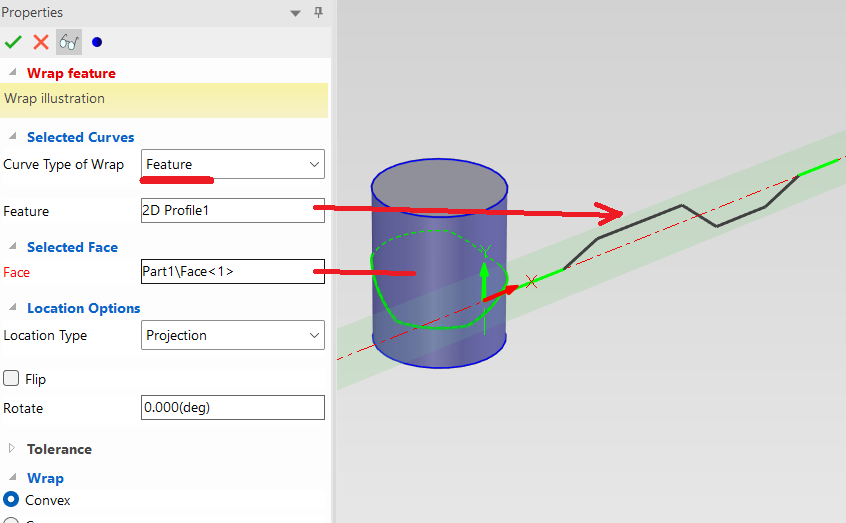The width and height of the screenshot is (846, 523).
Task: Click the Wrap illustration text box
Action: 164,100
